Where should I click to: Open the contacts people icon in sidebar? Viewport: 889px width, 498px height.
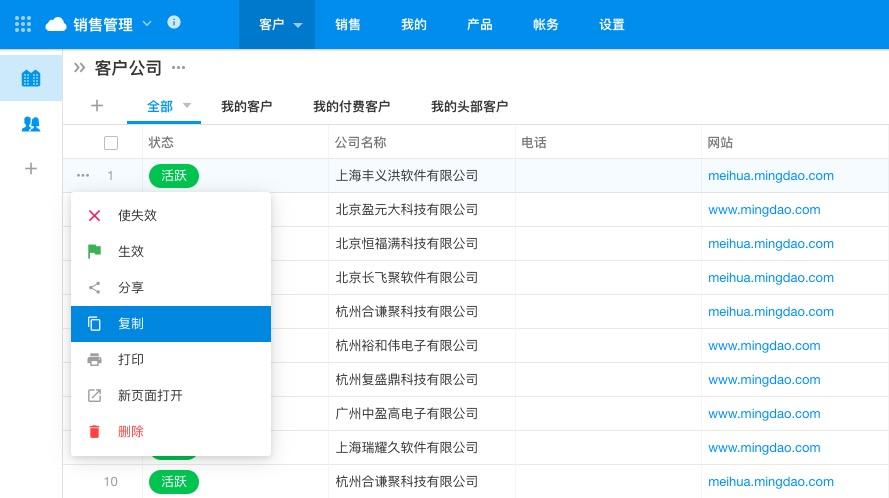click(31, 124)
